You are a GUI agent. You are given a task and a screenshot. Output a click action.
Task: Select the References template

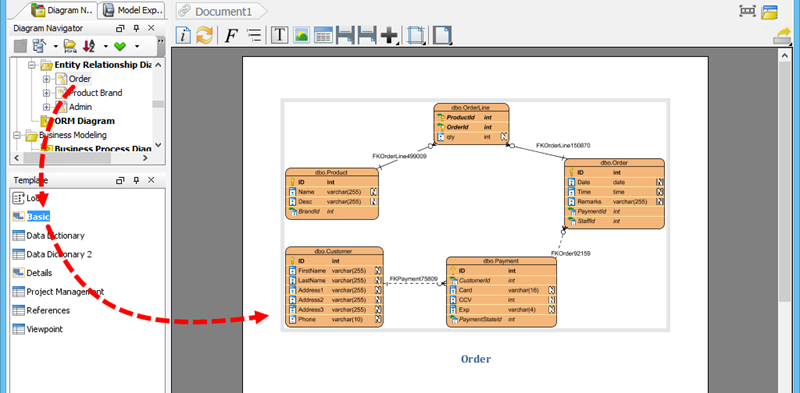[48, 310]
